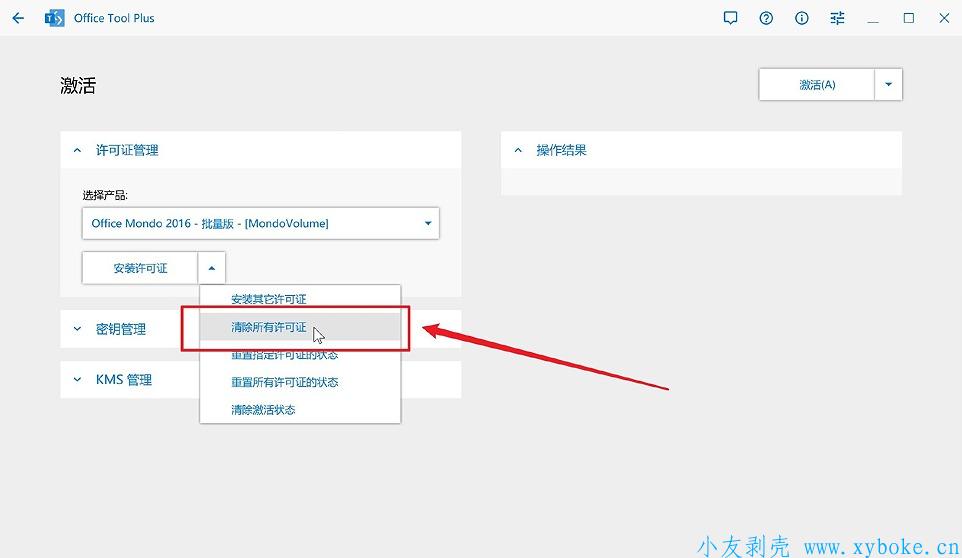Image resolution: width=962 pixels, height=558 pixels.
Task: Open settings via the sliders icon
Action: [x=837, y=18]
